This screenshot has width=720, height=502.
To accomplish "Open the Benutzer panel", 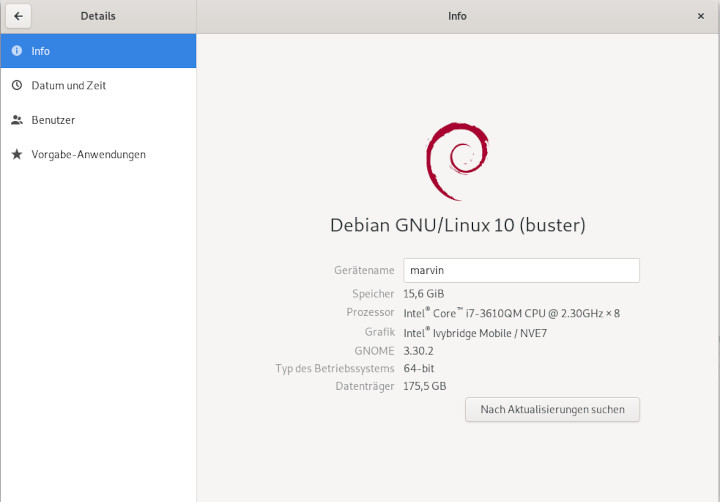I will 98,120.
